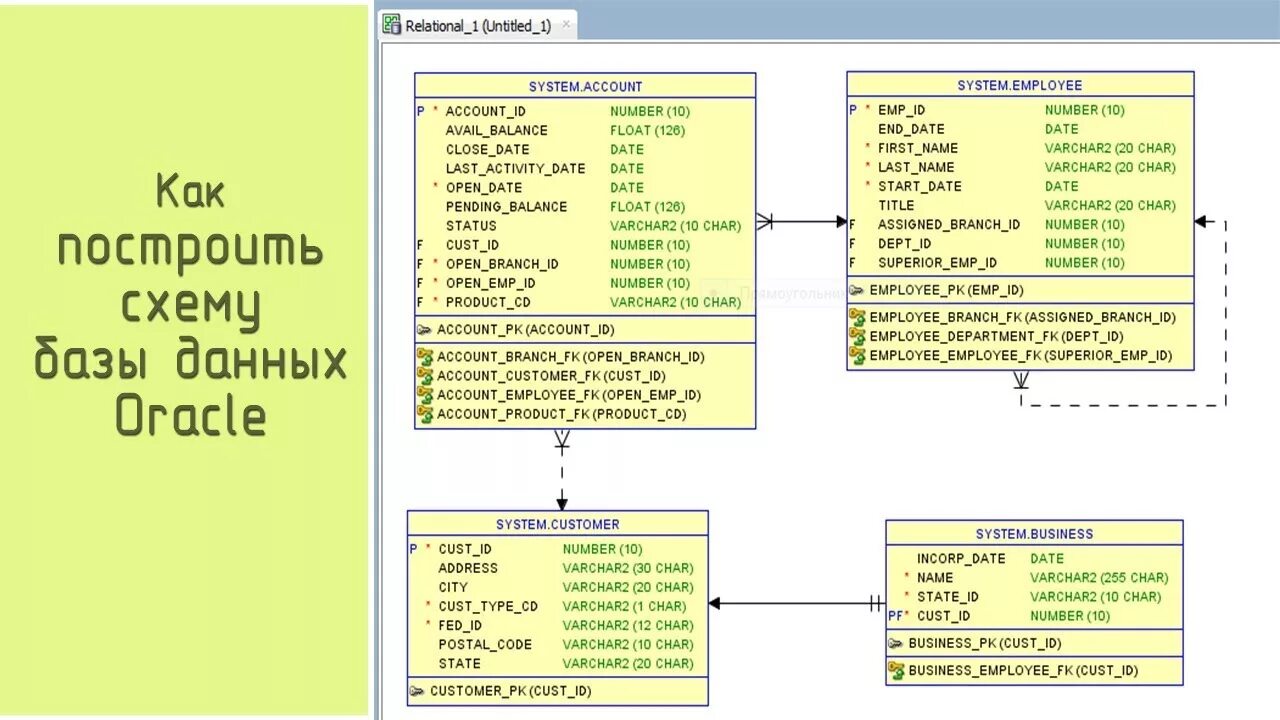Click EMPLOYEE_PK (EMP_ID) constraint text
Image resolution: width=1280 pixels, height=720 pixels.
[947, 290]
